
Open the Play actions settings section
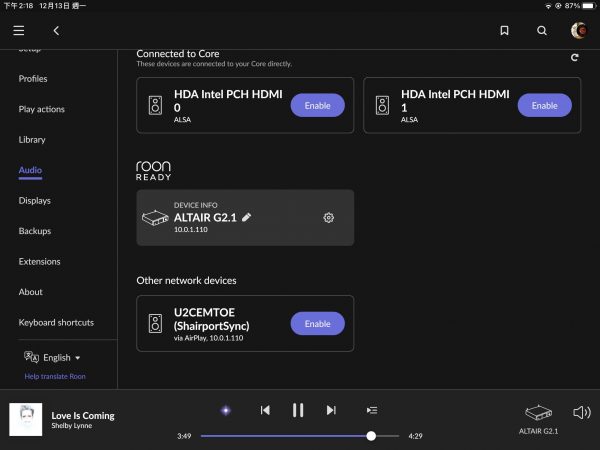pyautogui.click(x=42, y=109)
